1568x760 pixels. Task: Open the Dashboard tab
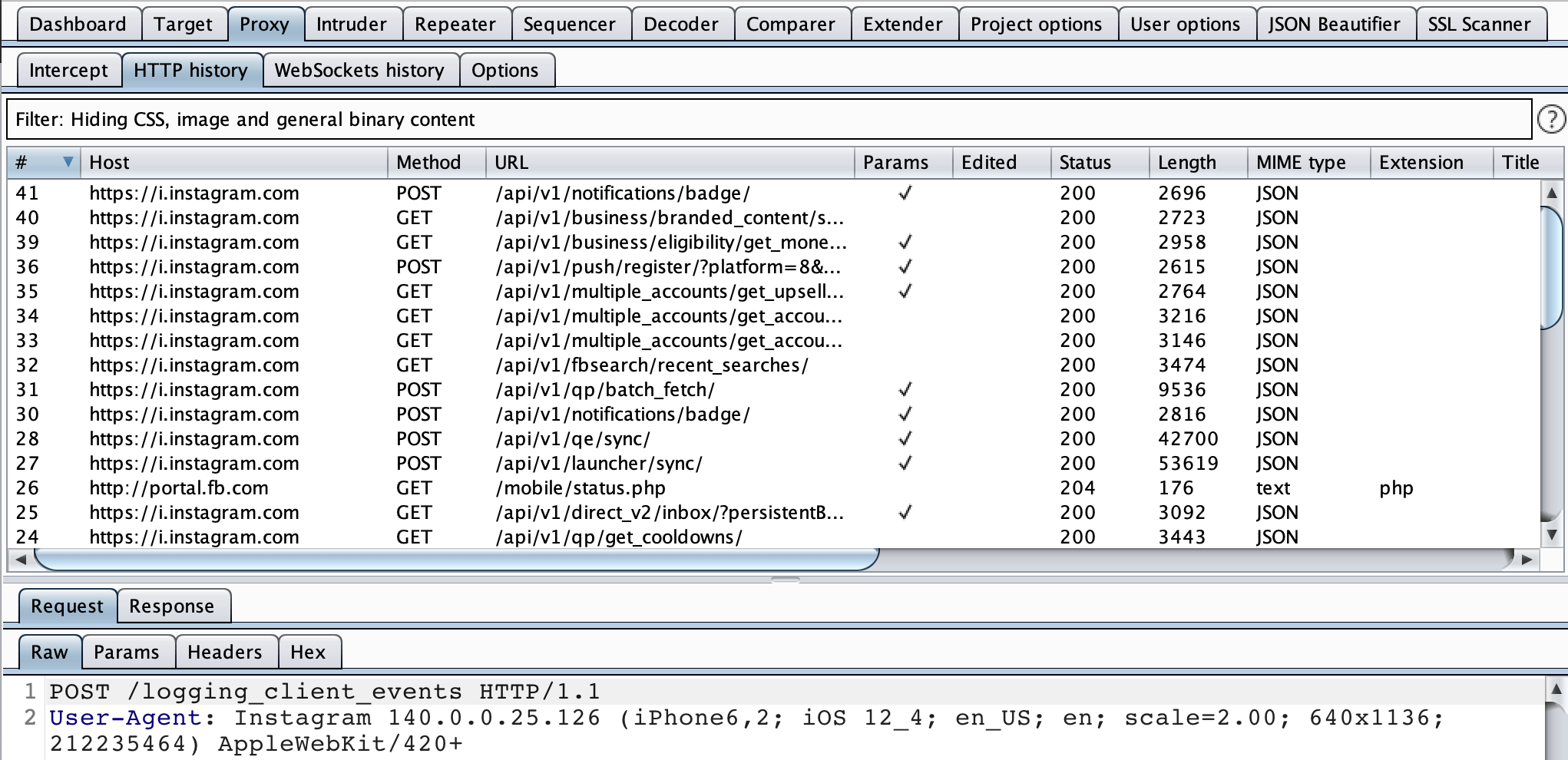click(x=78, y=24)
